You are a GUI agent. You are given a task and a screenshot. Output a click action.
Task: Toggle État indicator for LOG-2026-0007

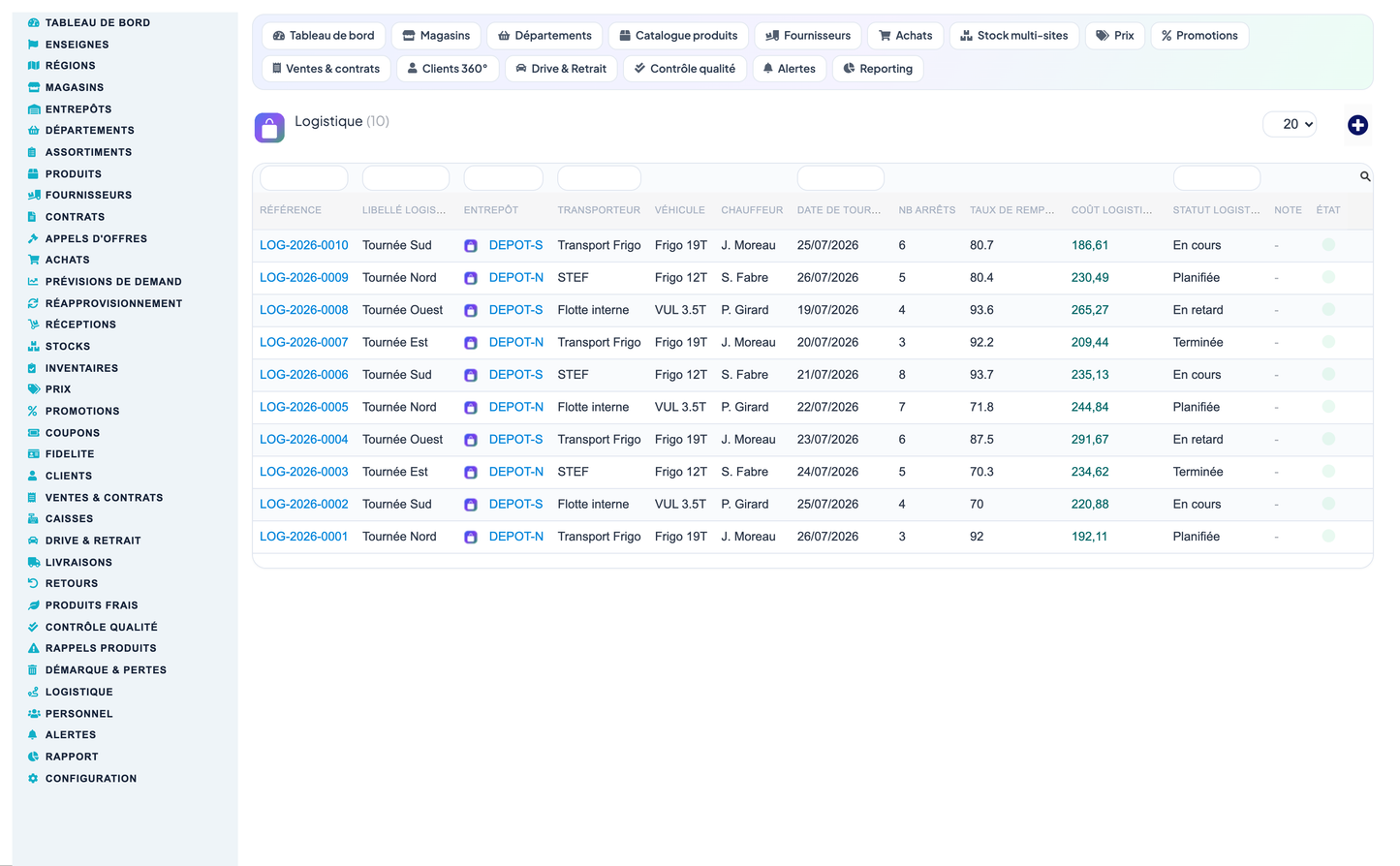[1328, 342]
